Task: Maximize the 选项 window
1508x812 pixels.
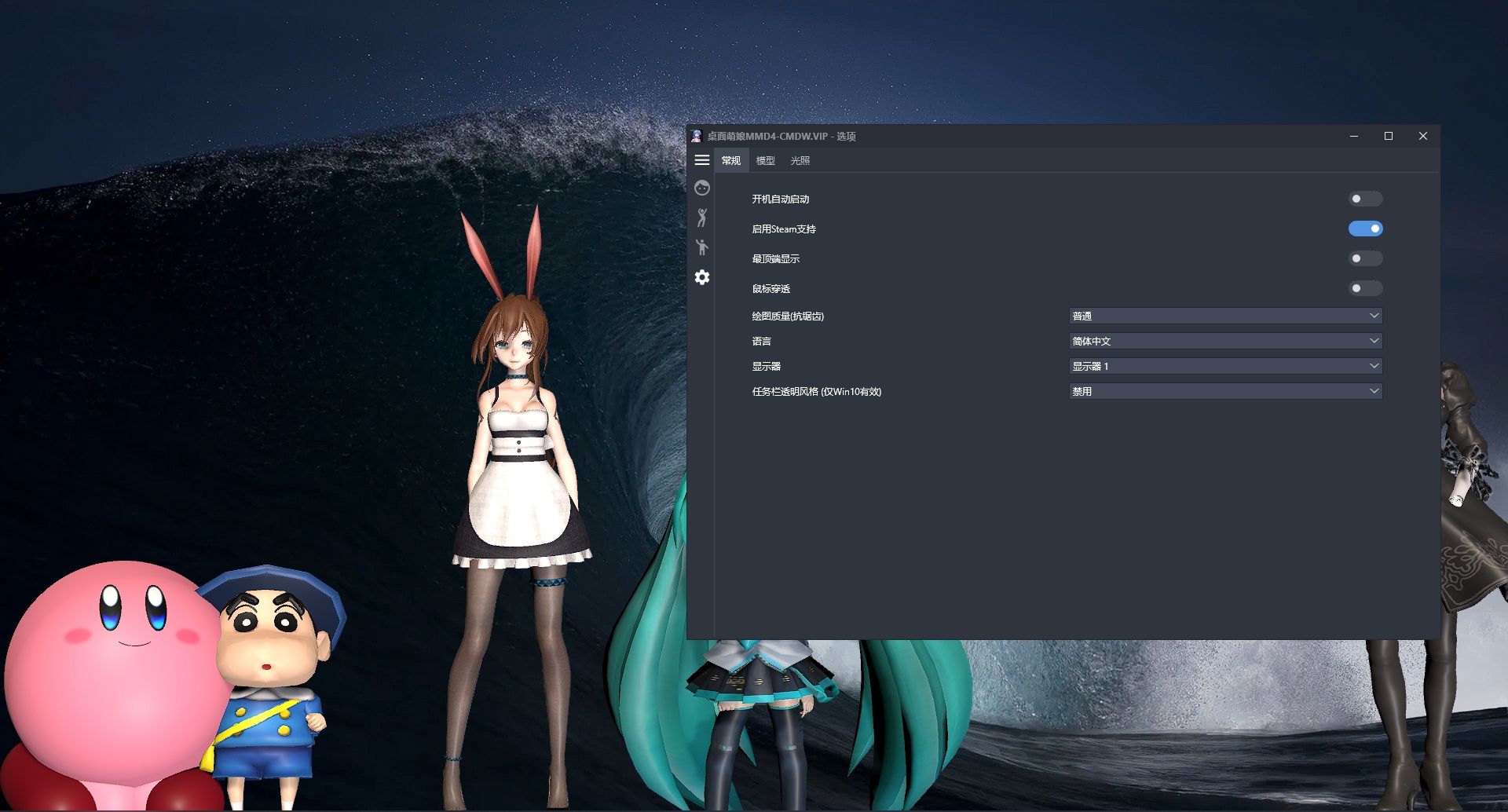Action: (1388, 136)
